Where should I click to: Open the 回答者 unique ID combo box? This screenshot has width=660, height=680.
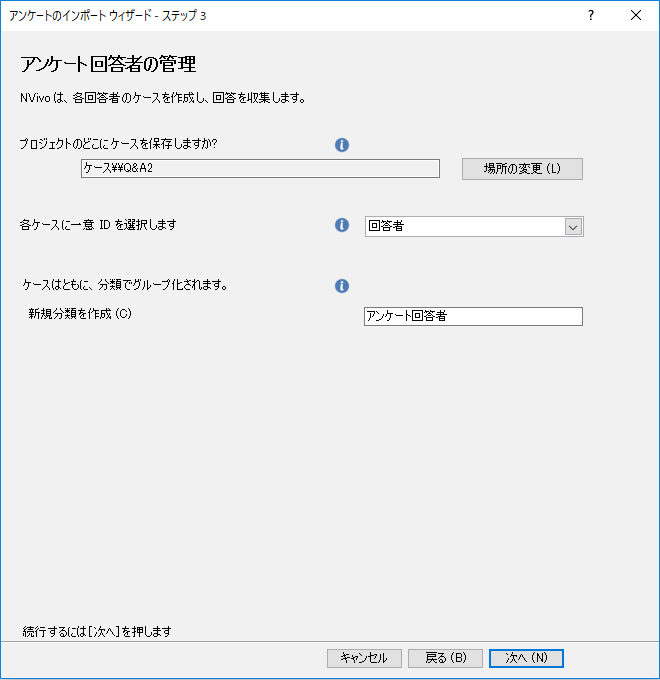pyautogui.click(x=464, y=226)
